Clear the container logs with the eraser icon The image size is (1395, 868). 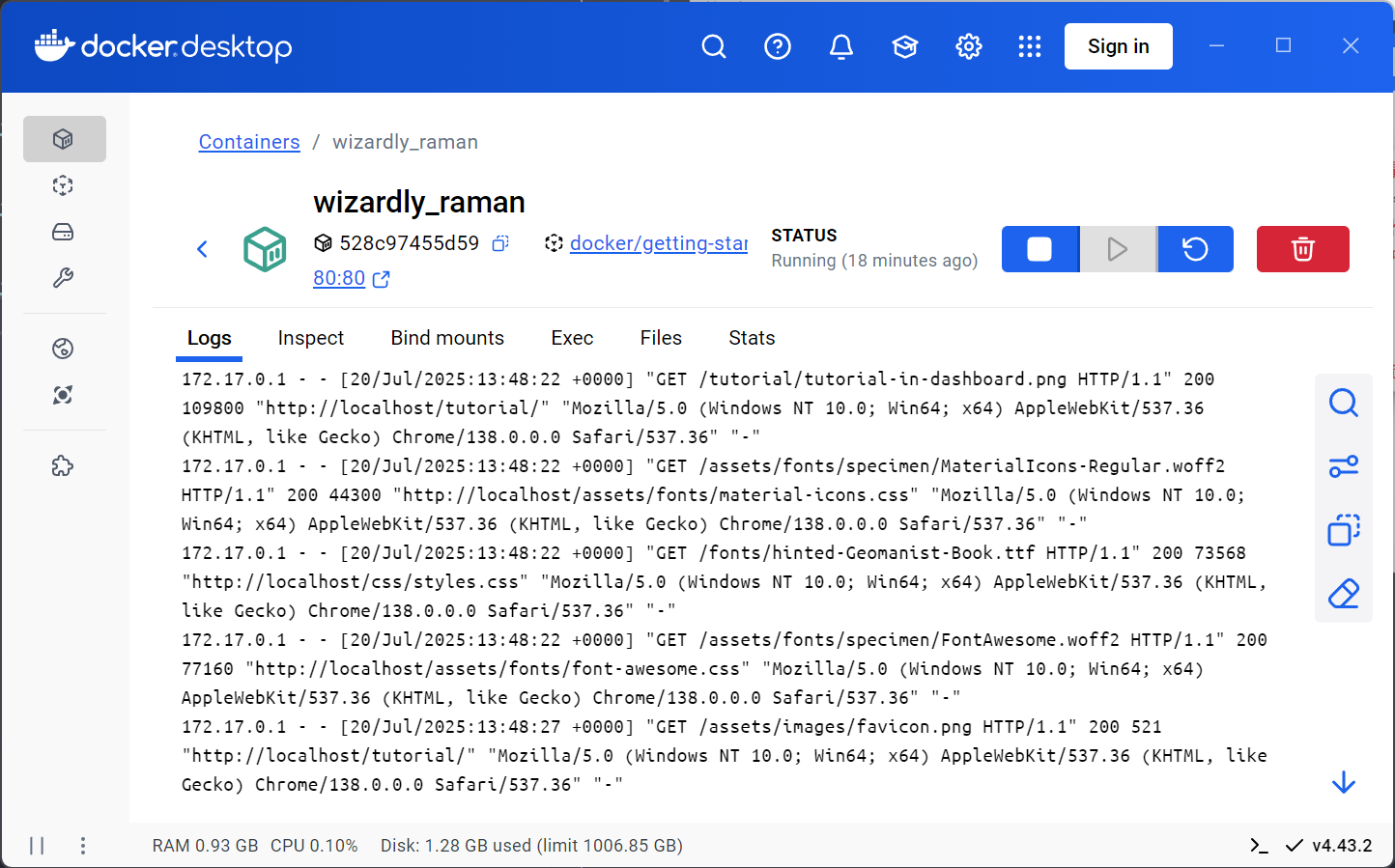point(1344,593)
